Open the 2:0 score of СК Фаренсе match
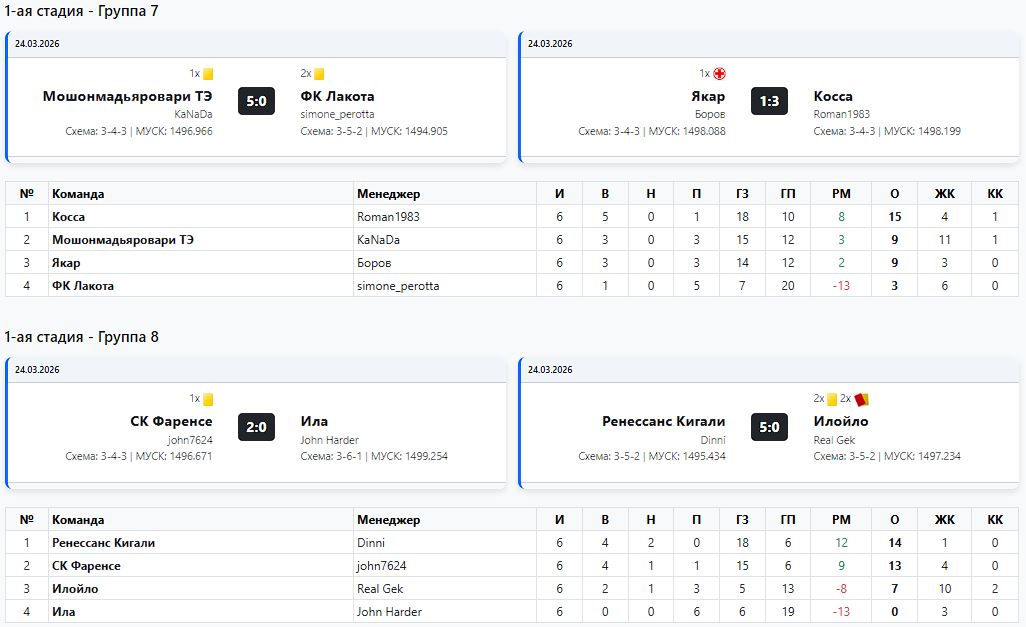This screenshot has width=1026, height=627. (x=256, y=427)
